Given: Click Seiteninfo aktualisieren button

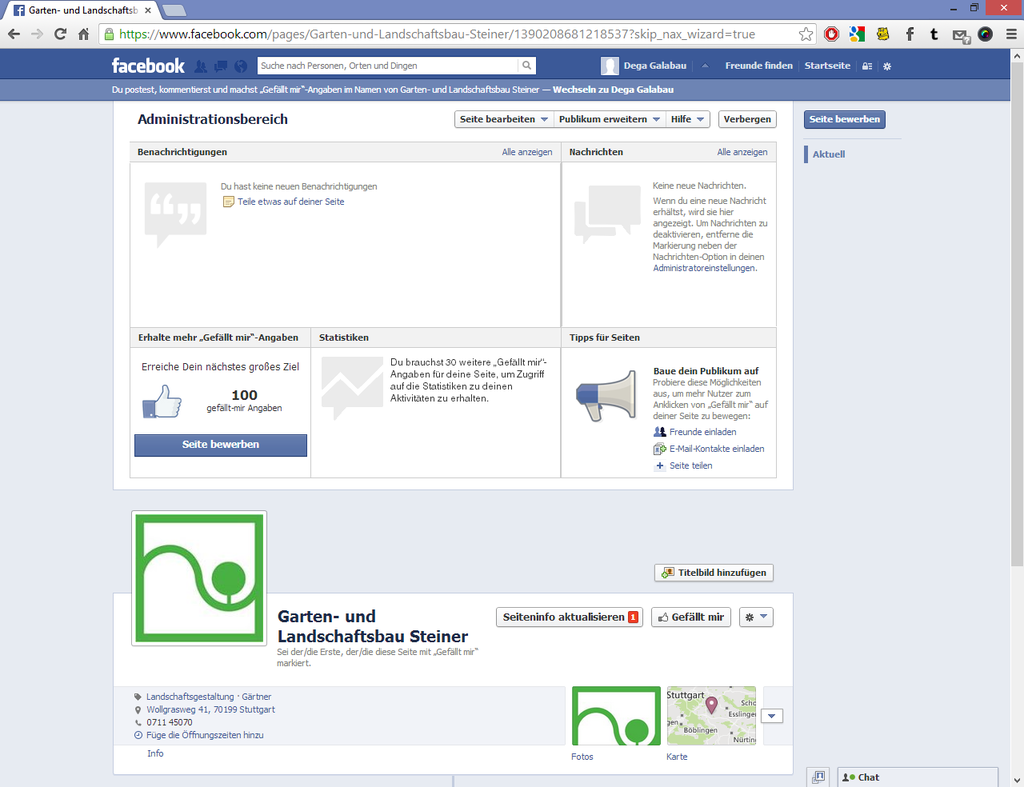Looking at the screenshot, I should pos(569,617).
